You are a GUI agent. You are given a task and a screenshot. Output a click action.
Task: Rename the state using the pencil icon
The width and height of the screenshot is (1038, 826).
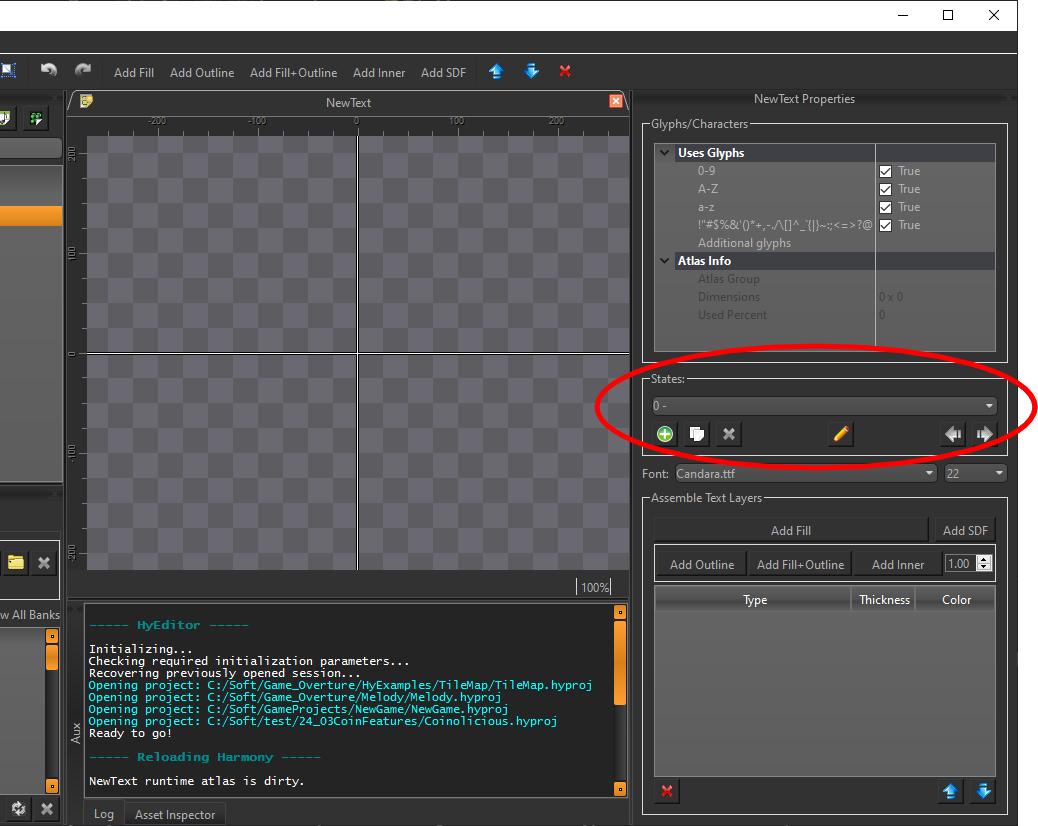tap(841, 434)
